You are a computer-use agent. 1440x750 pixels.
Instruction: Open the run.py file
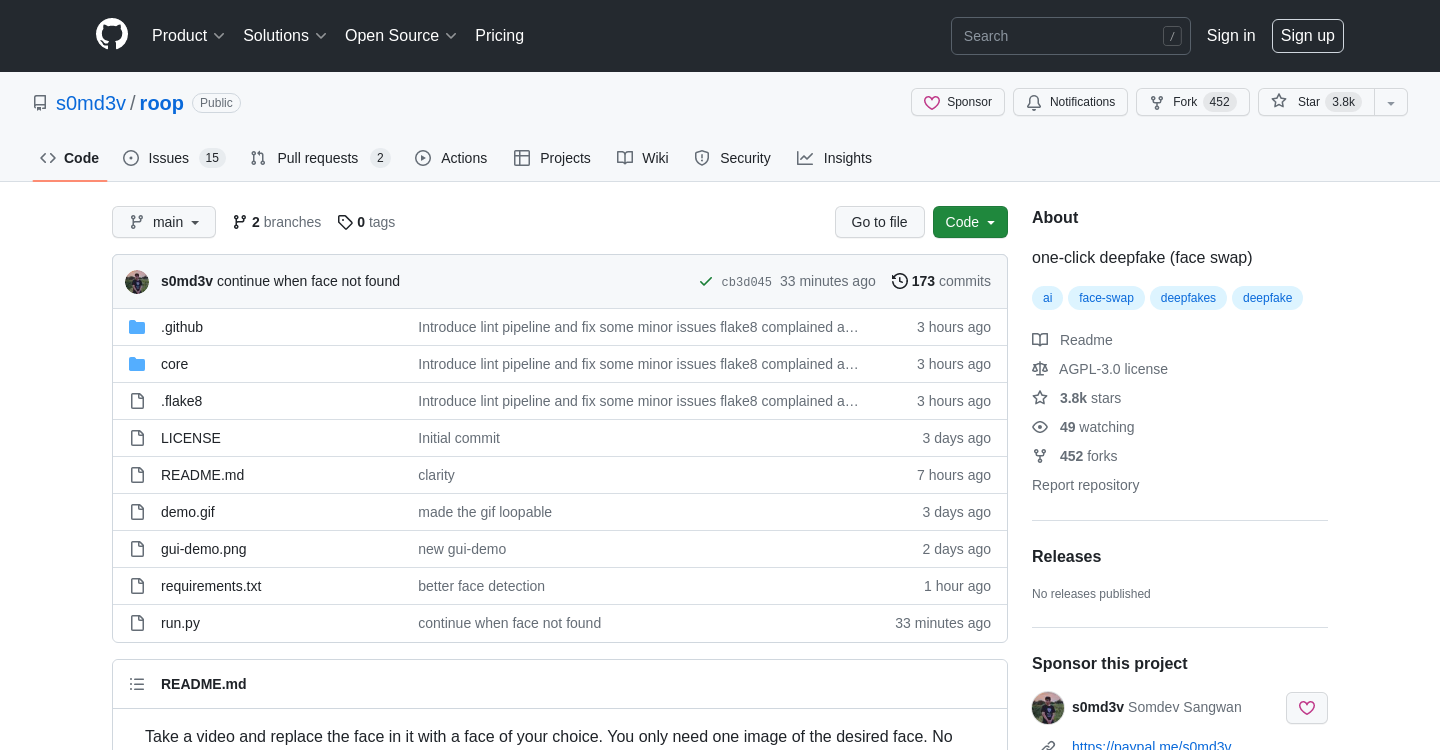180,623
